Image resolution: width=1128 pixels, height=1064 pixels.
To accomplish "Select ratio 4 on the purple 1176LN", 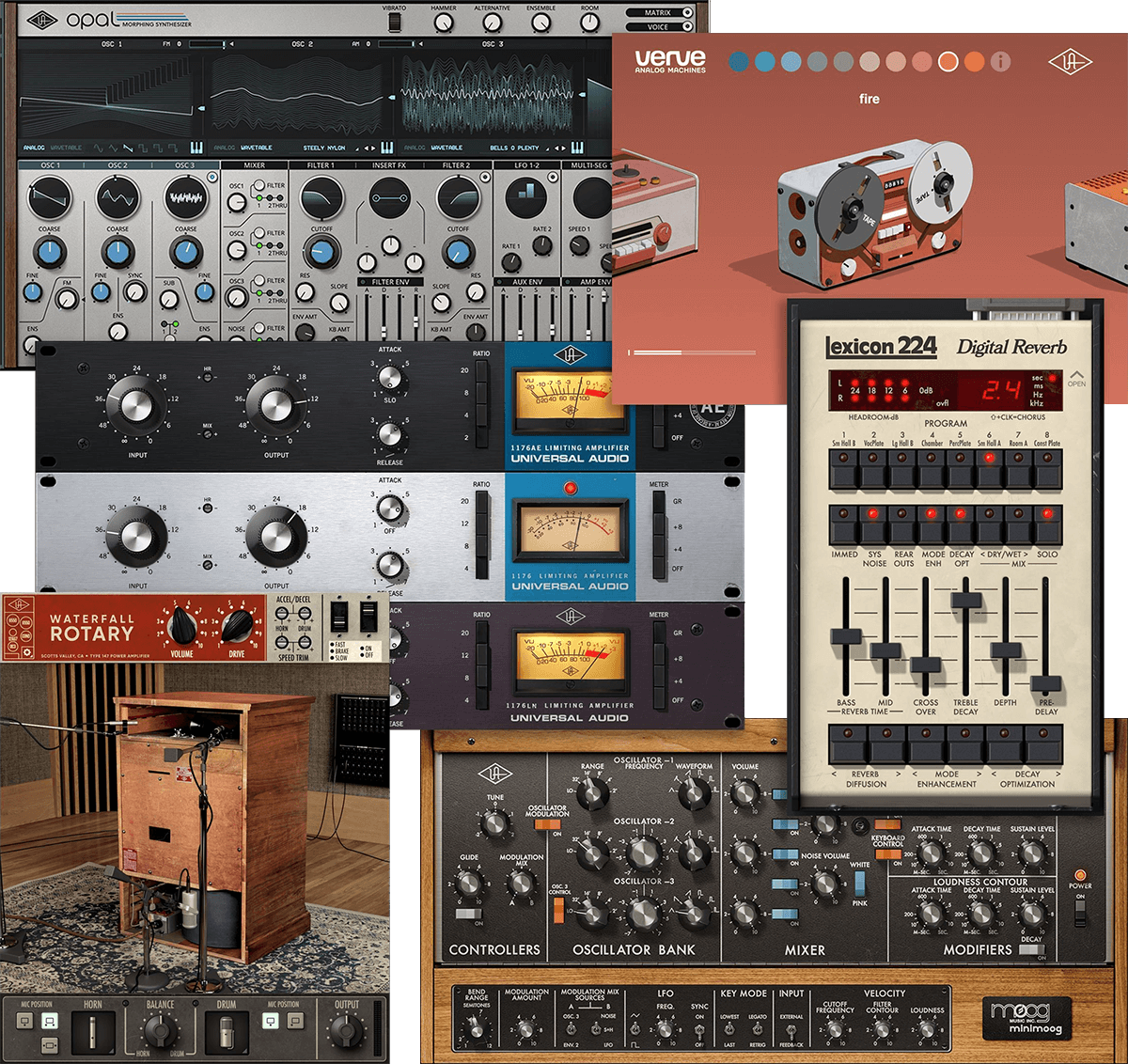I will pyautogui.click(x=482, y=699).
